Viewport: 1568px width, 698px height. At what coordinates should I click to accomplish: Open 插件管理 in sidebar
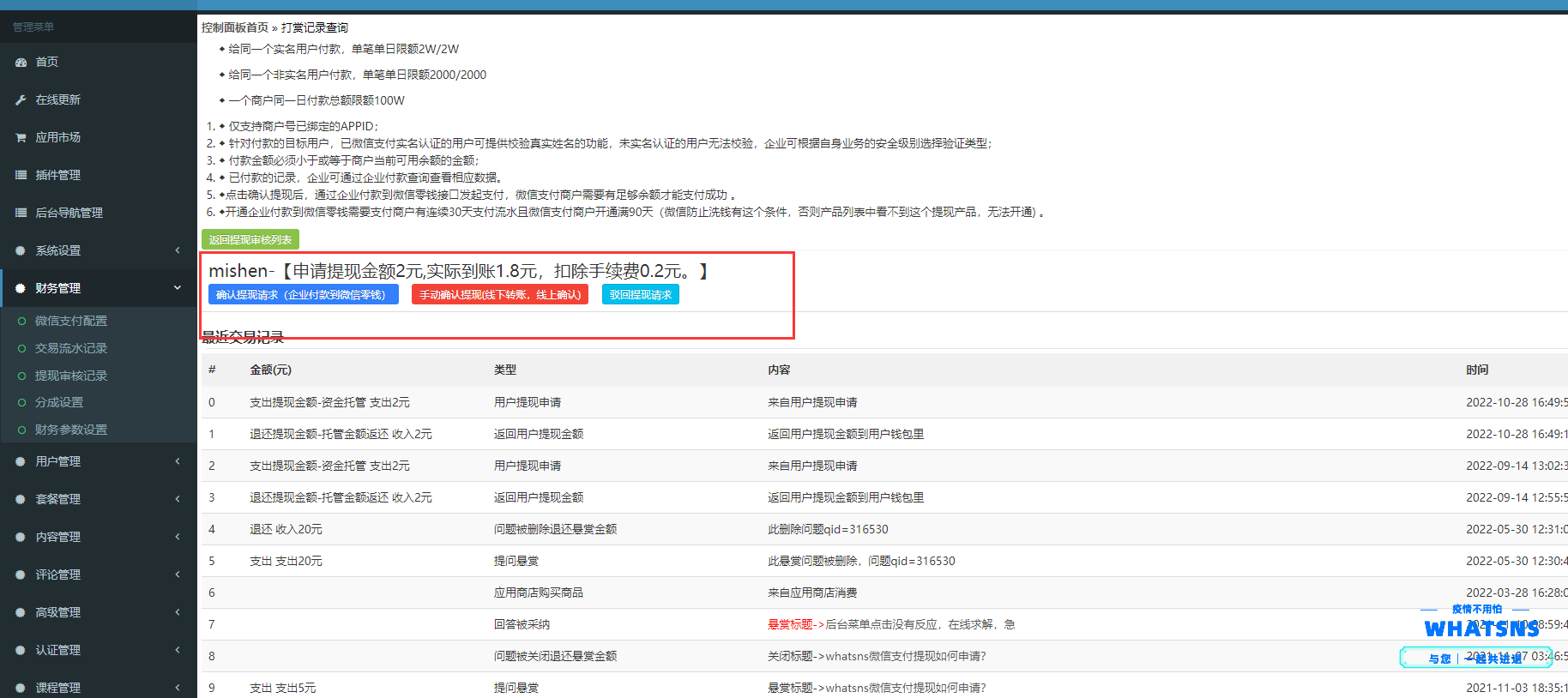point(57,175)
